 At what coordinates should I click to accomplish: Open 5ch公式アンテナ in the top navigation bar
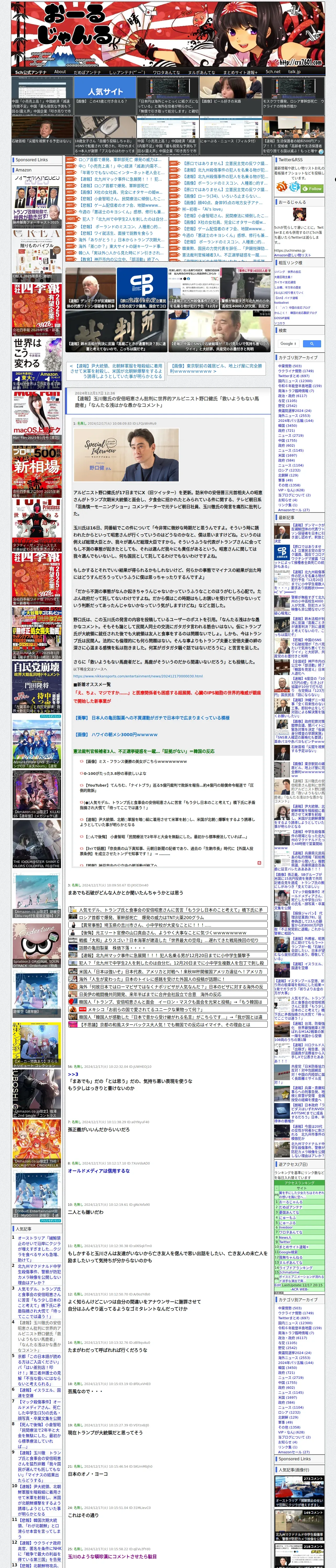[31, 72]
